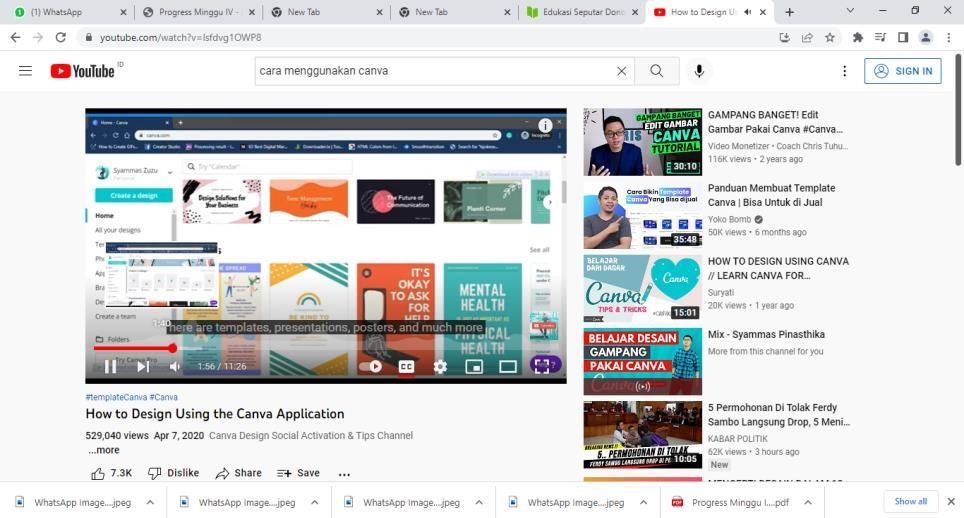Open the Progress Minggu pdf download
This screenshot has height=518, width=964.
tap(730, 503)
